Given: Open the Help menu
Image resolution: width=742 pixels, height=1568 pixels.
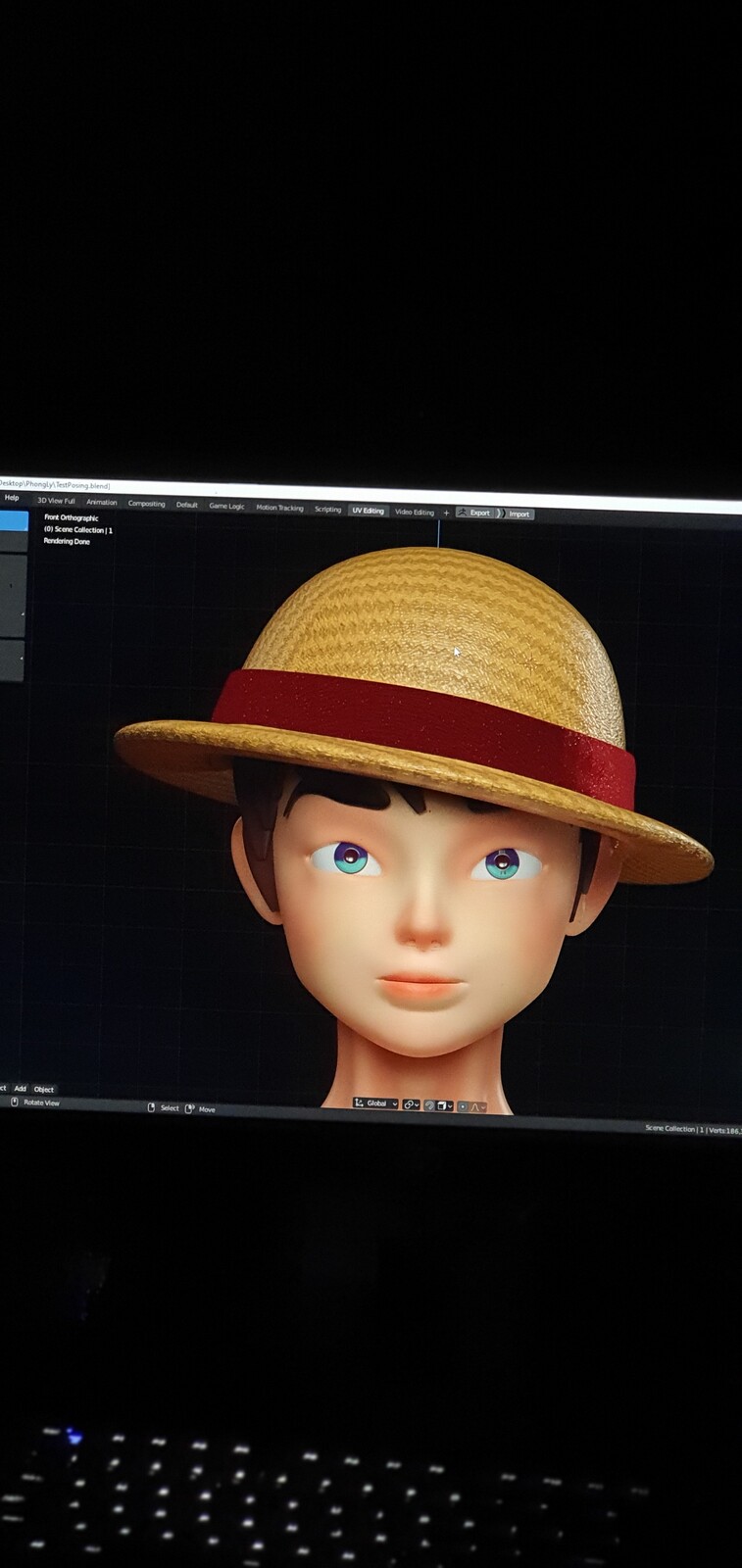Looking at the screenshot, I should pos(12,498).
